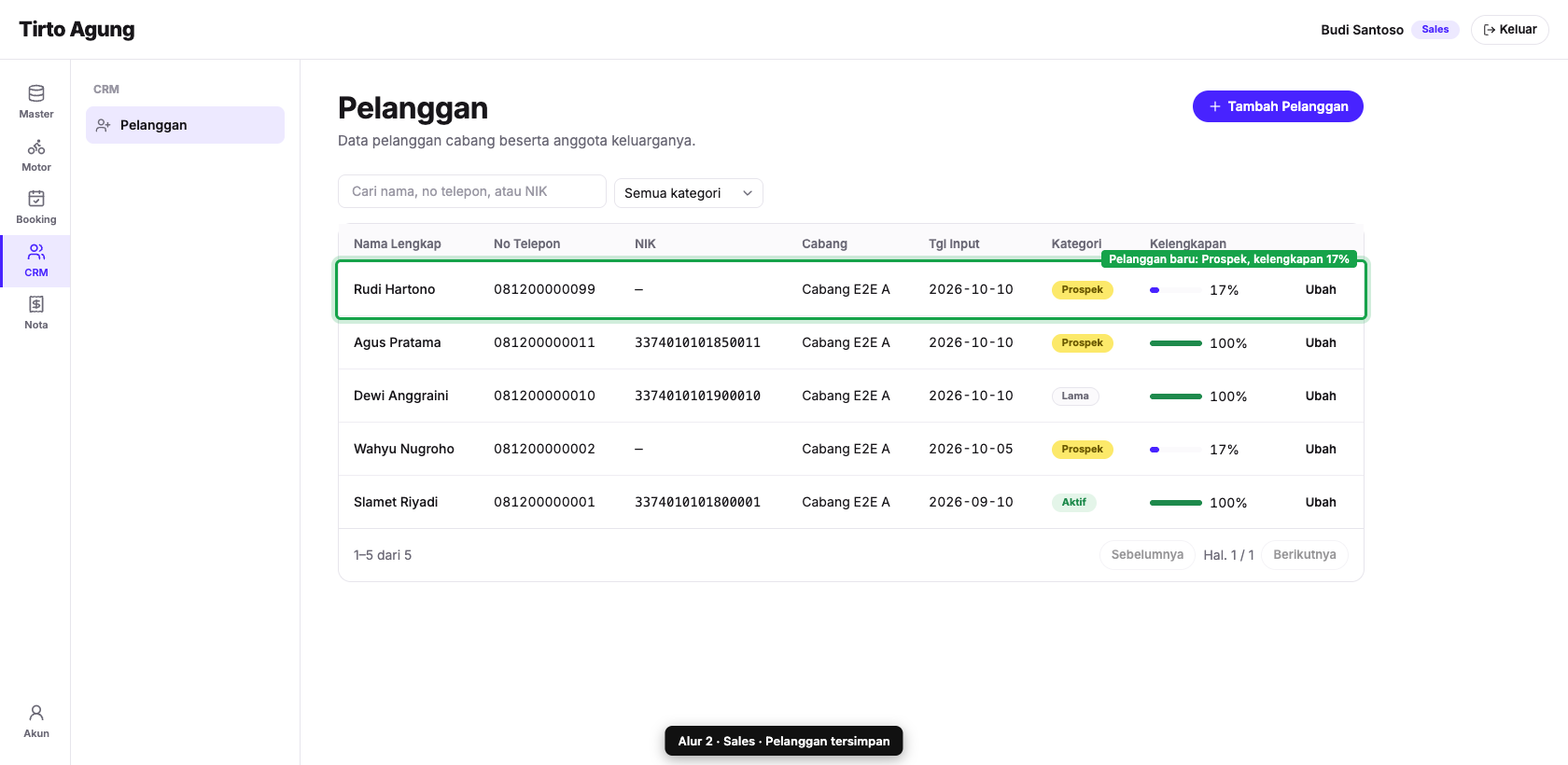This screenshot has width=1568, height=765.
Task: Click the Nama Lengkap column header
Action: tap(398, 243)
